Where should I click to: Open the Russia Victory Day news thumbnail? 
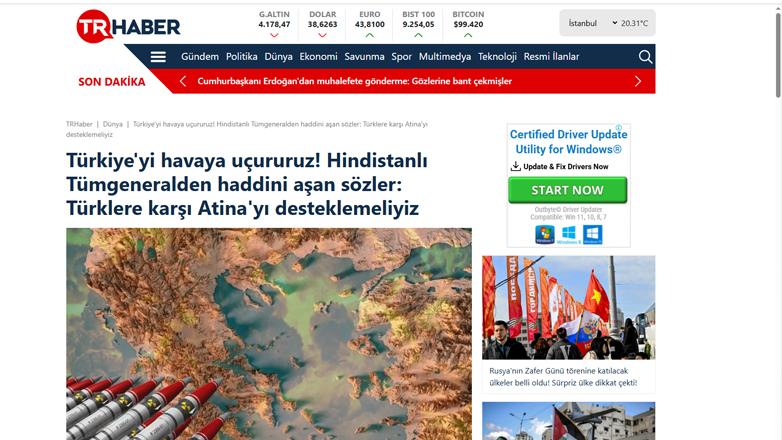click(x=568, y=307)
